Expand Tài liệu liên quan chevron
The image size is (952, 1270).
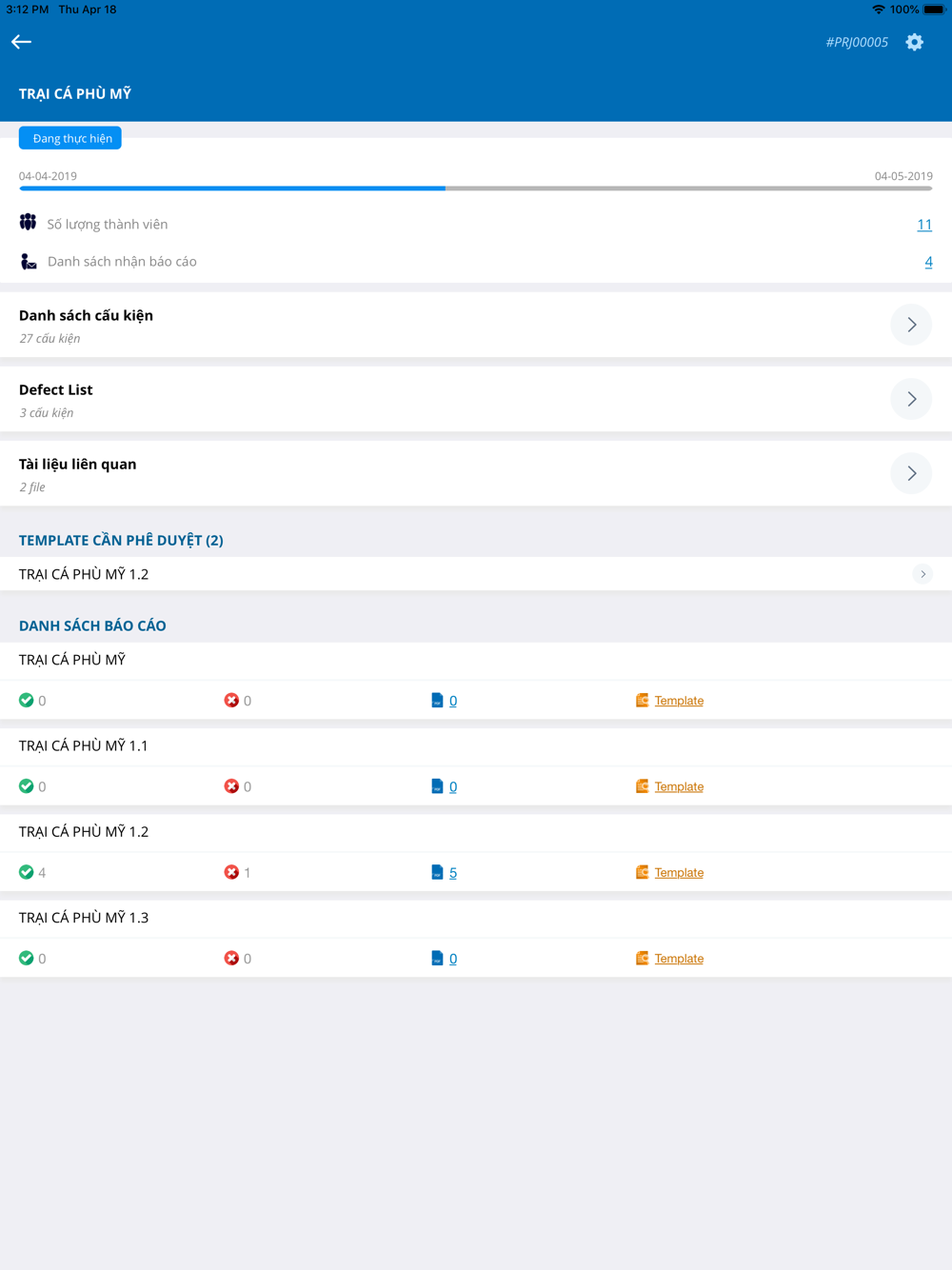point(911,473)
